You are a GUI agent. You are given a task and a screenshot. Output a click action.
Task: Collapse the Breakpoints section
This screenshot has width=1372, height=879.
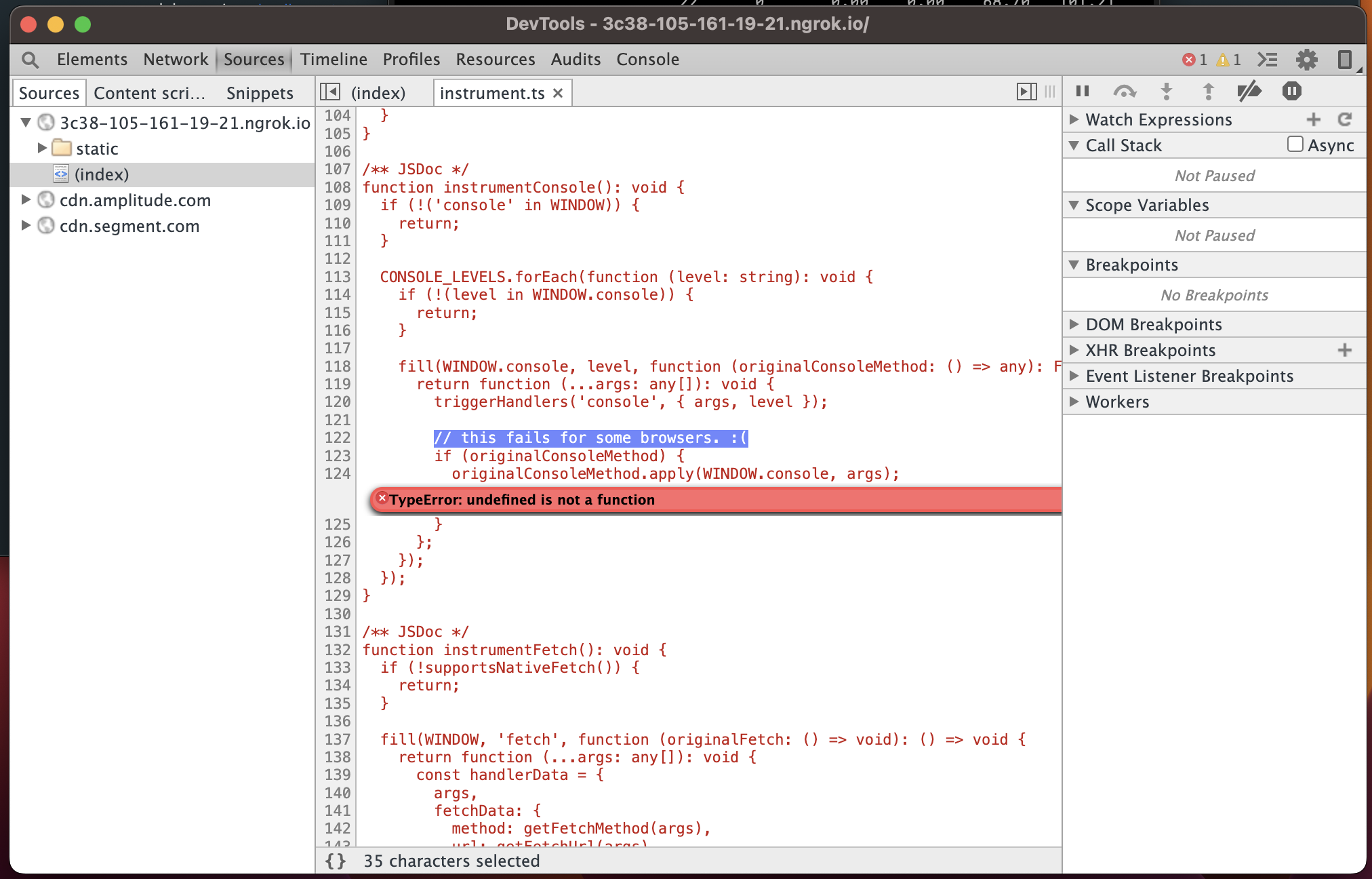pyautogui.click(x=1074, y=265)
